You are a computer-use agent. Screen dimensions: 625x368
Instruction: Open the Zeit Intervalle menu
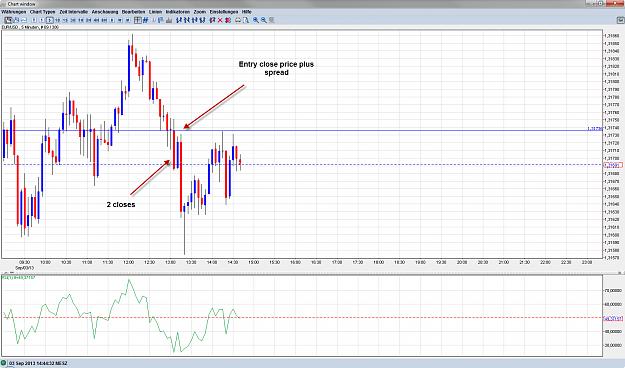coord(73,12)
